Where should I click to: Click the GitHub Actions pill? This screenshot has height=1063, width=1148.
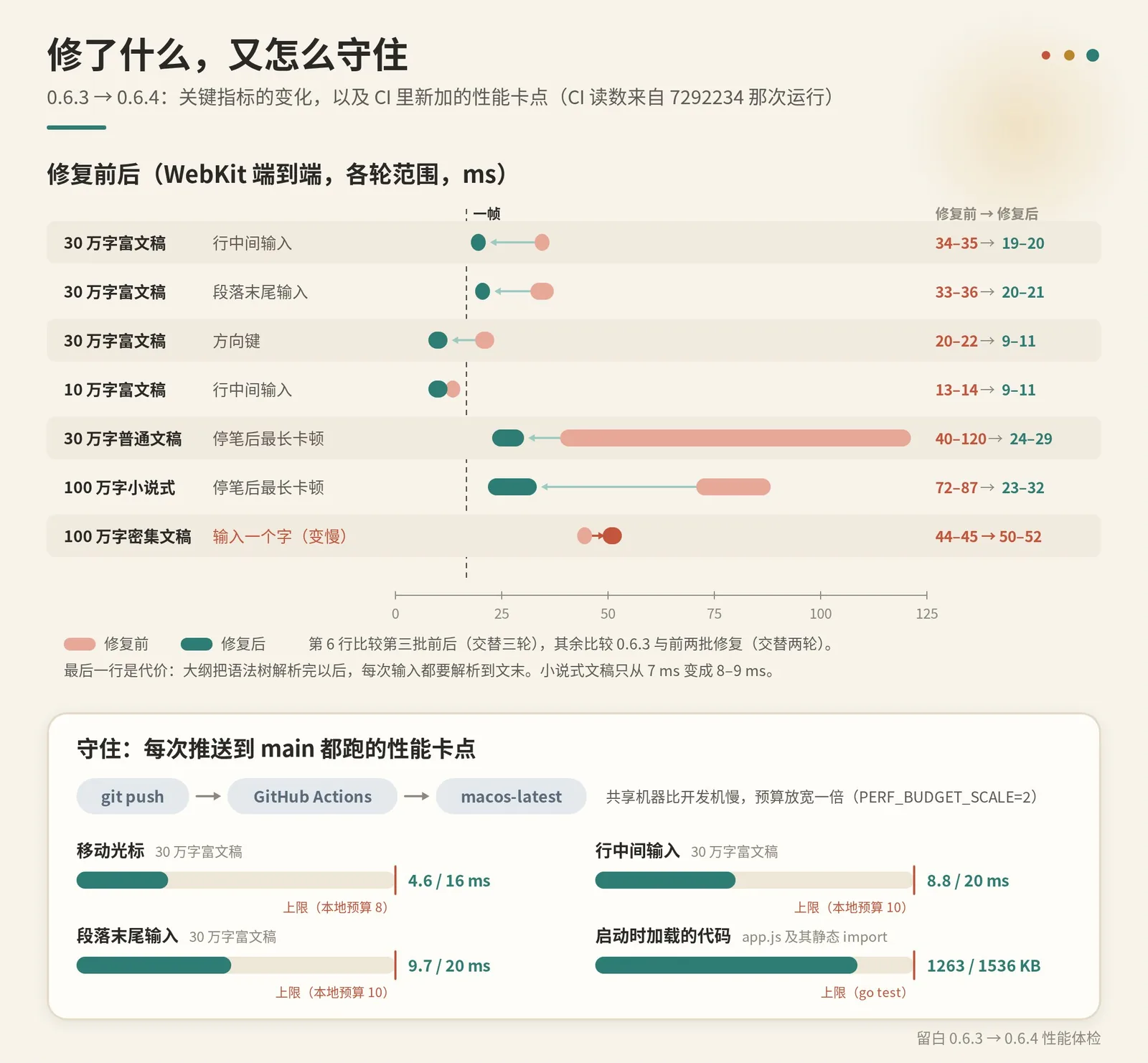click(x=312, y=797)
